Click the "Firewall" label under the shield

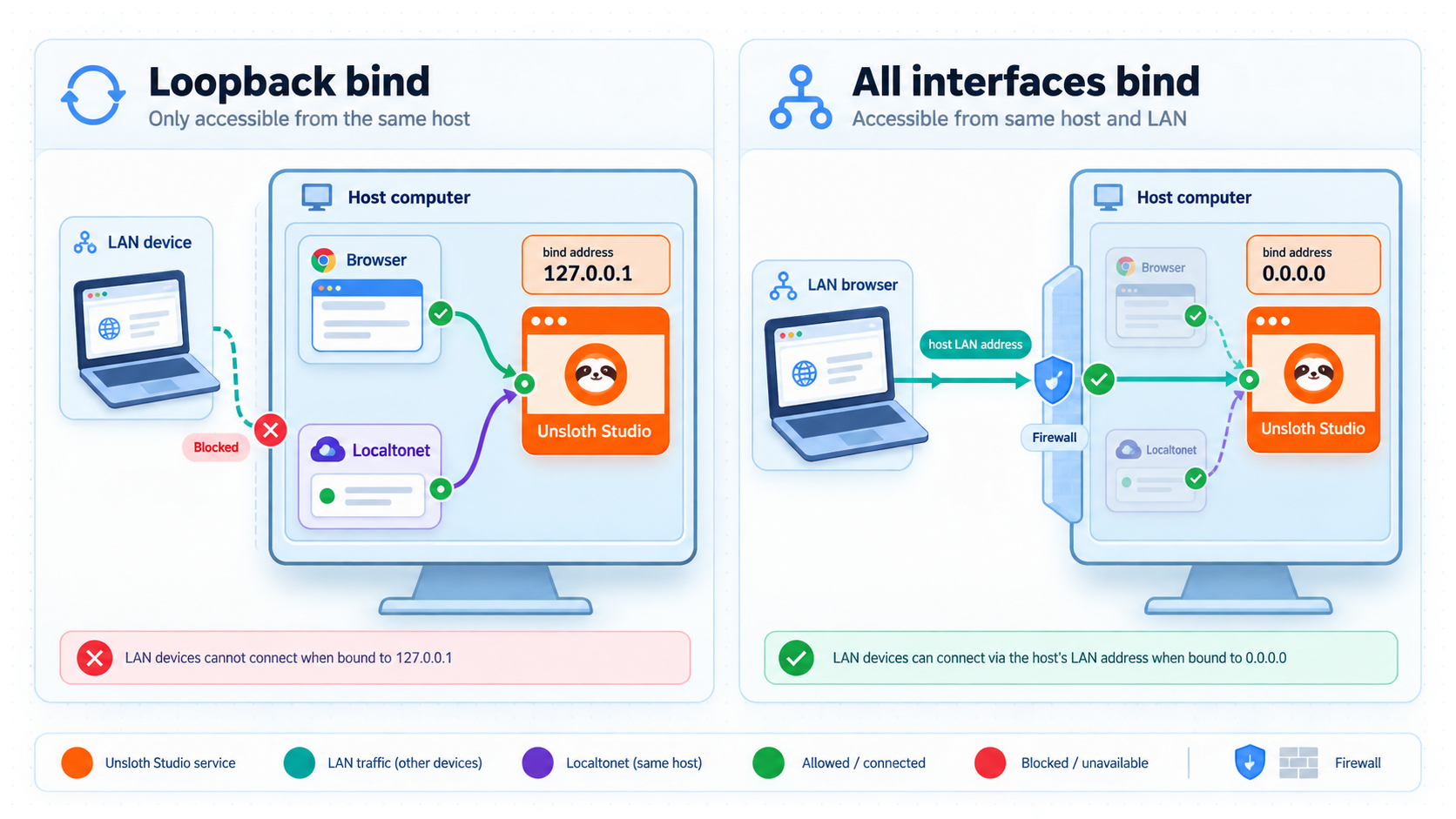click(x=1055, y=438)
